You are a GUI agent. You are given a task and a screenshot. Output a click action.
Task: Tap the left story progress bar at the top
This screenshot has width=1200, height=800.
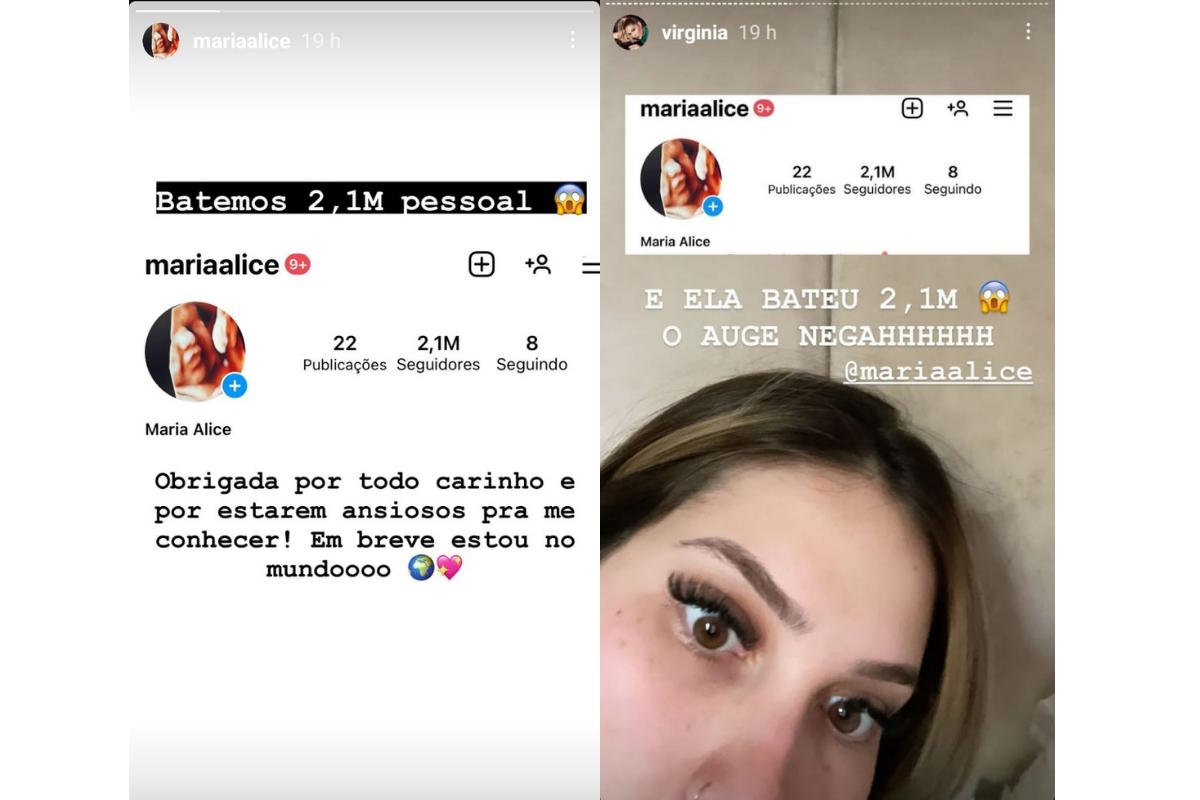364,11
